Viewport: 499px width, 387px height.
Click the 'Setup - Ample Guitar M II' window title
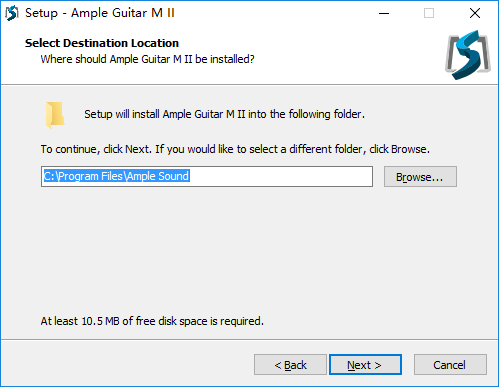pyautogui.click(x=100, y=13)
